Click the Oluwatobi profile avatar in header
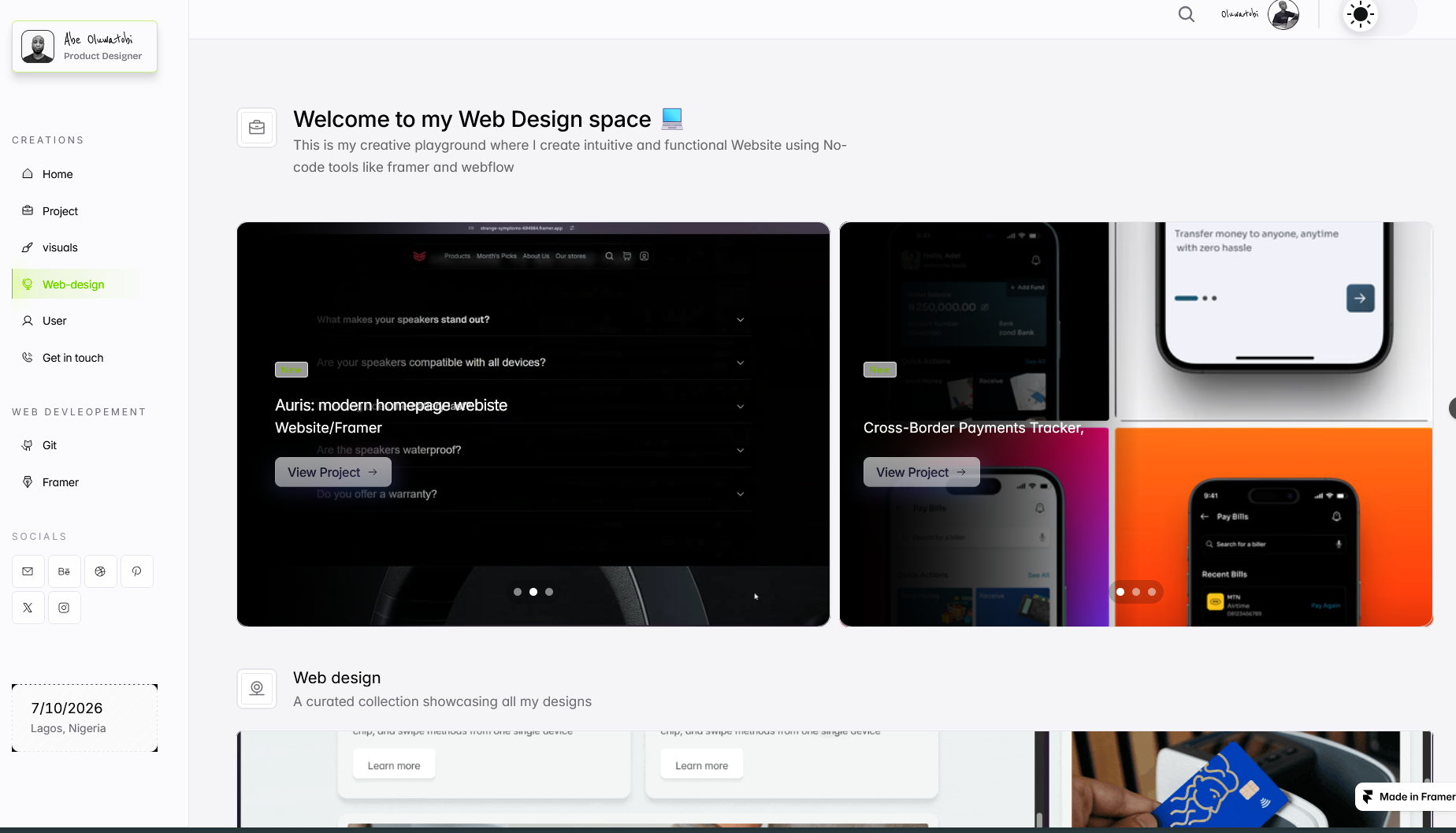The width and height of the screenshot is (1456, 833). tap(1283, 14)
